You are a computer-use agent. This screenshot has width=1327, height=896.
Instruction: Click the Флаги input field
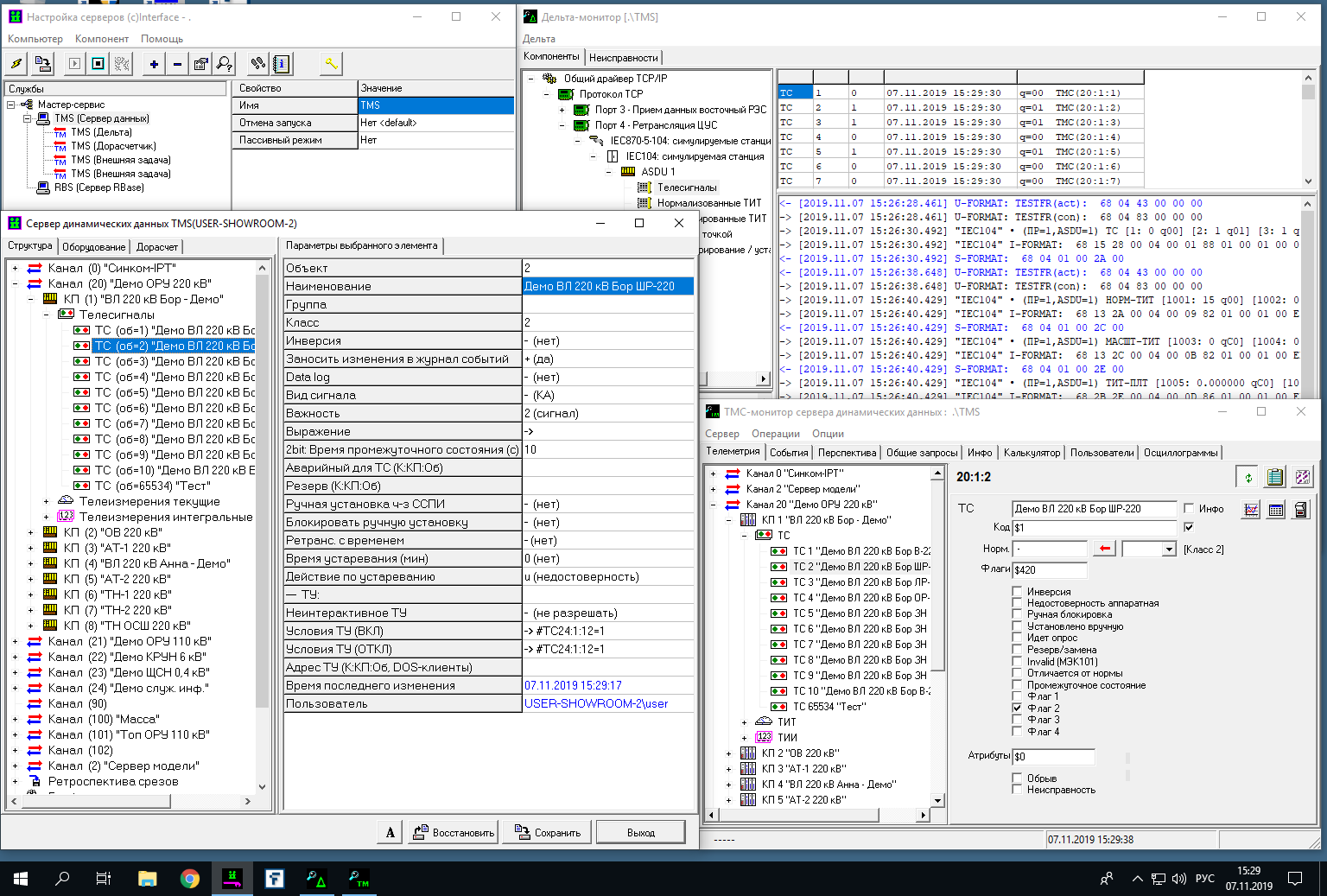click(1050, 570)
